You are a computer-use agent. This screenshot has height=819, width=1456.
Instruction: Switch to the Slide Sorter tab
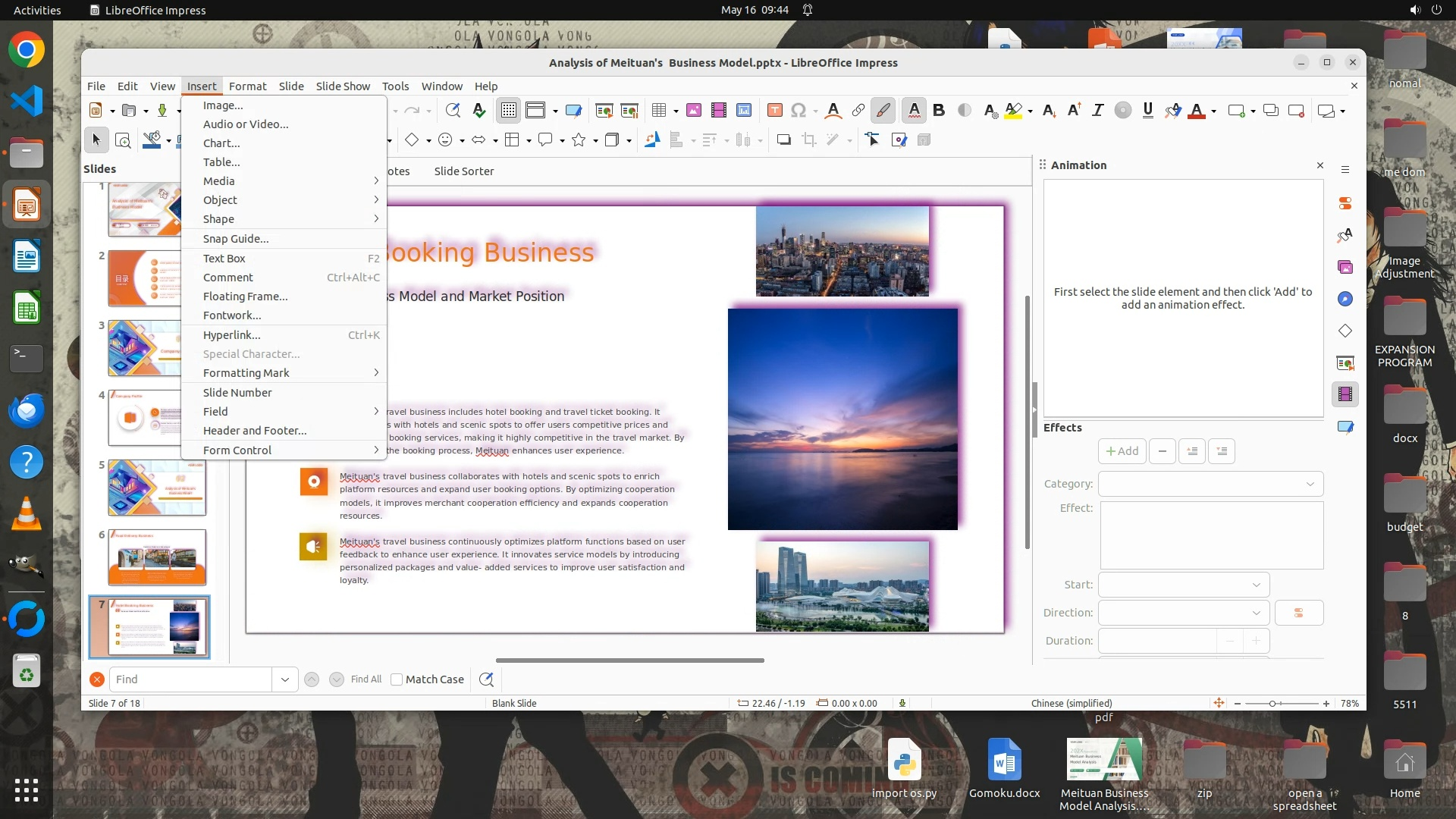pyautogui.click(x=463, y=171)
